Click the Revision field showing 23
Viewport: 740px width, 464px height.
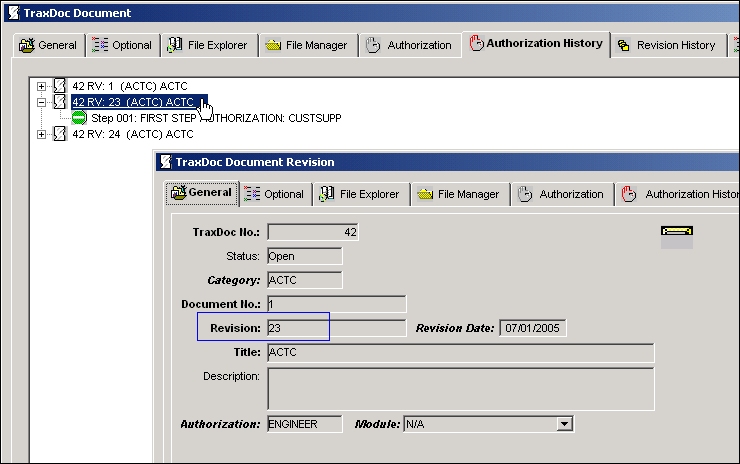(x=336, y=328)
